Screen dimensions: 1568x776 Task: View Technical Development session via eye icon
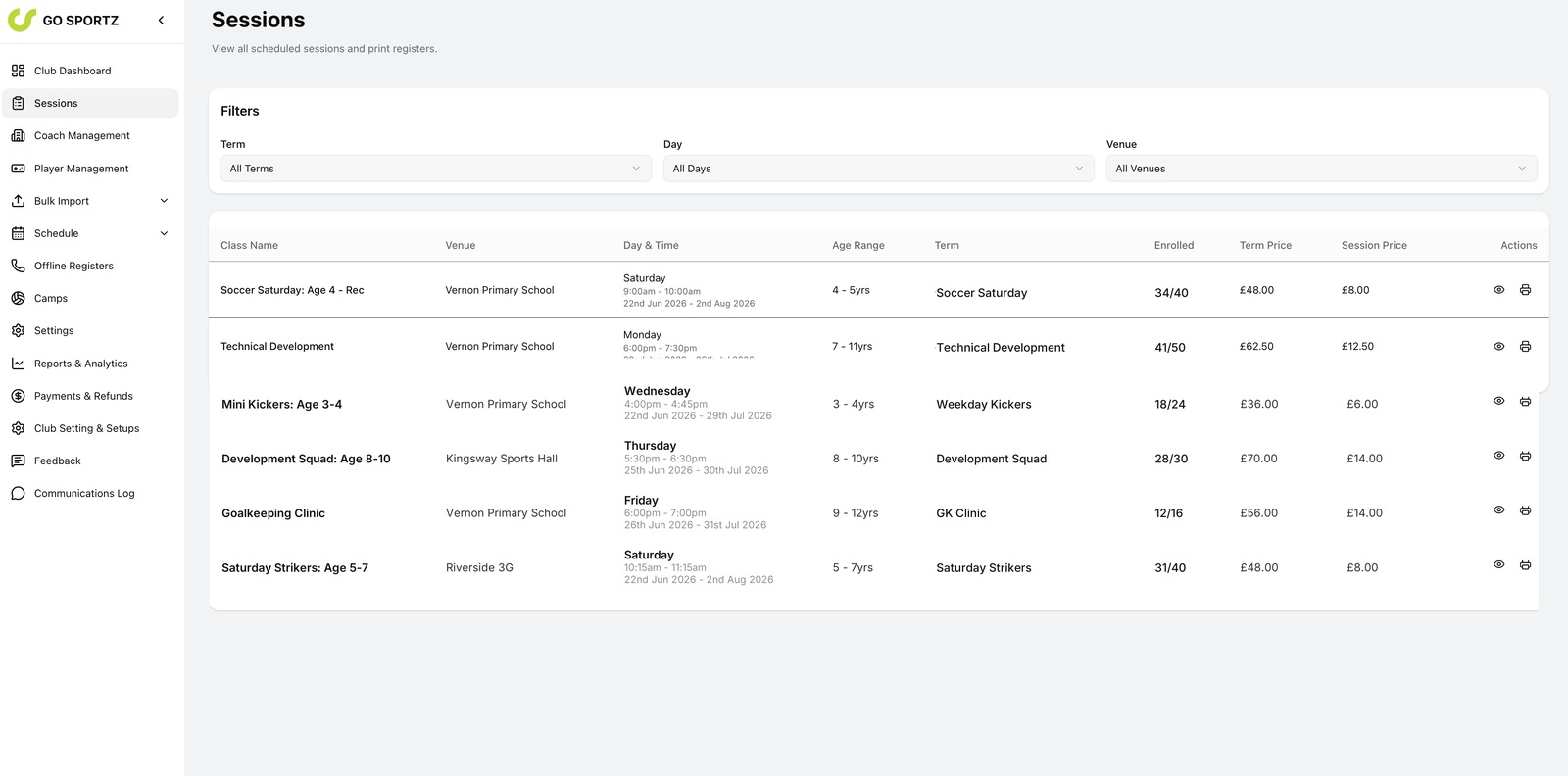coord(1498,346)
